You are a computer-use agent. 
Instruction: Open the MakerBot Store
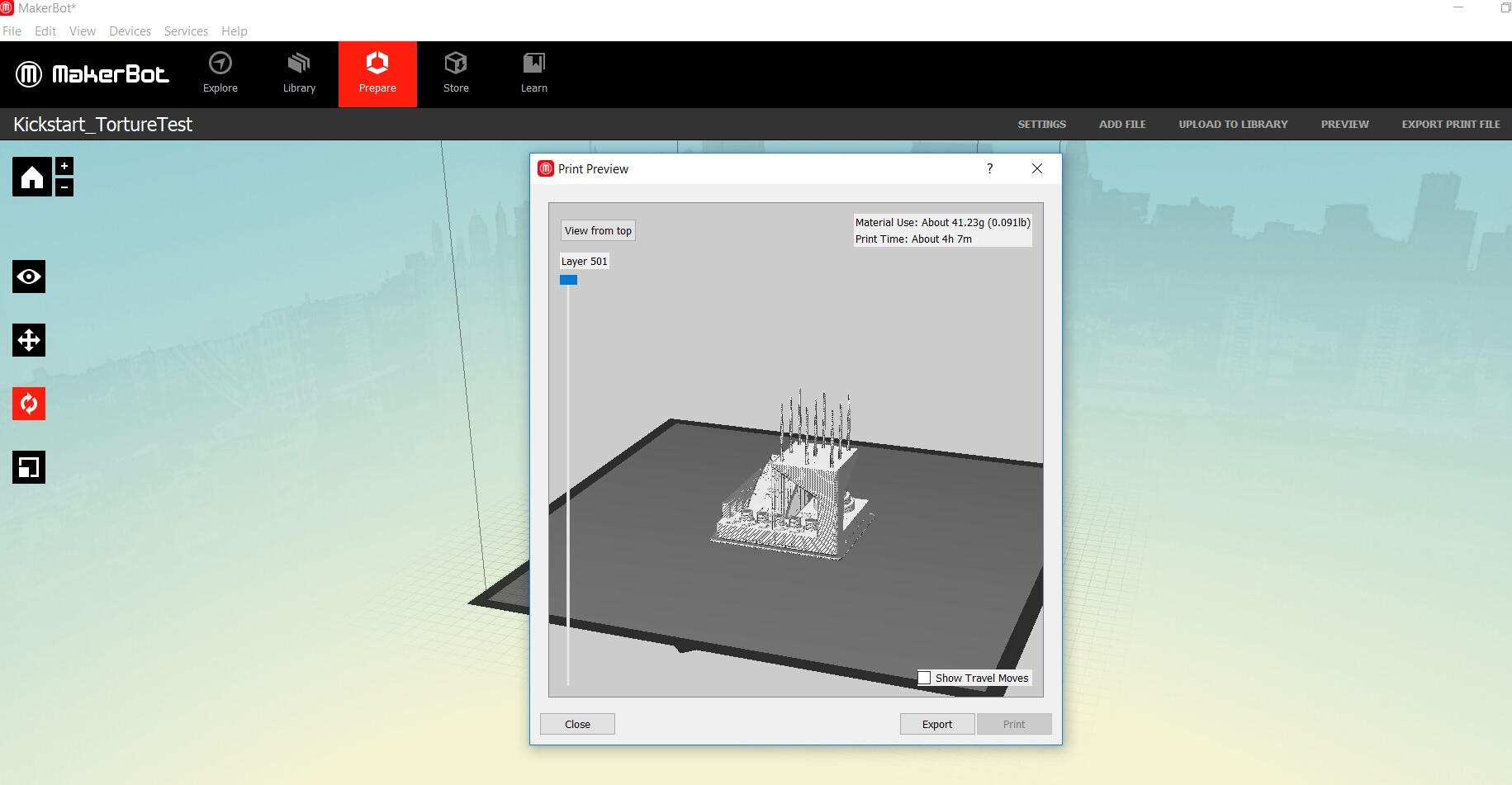456,73
